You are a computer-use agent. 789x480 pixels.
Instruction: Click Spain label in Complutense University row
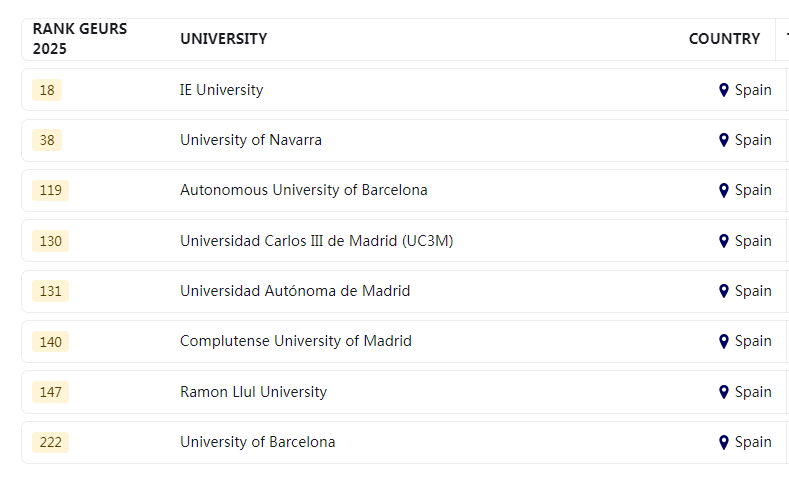753,341
